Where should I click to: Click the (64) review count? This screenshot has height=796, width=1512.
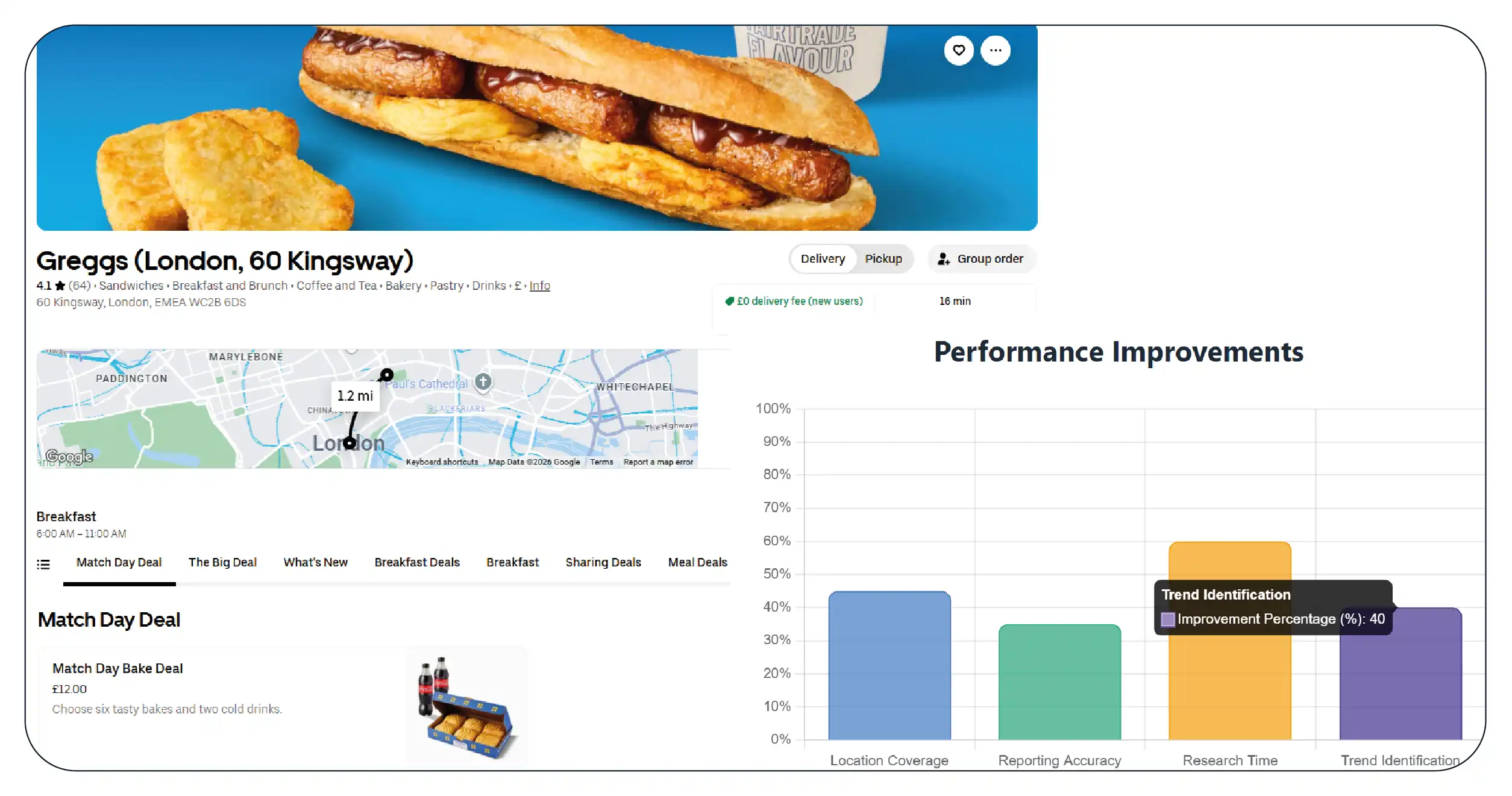click(79, 286)
